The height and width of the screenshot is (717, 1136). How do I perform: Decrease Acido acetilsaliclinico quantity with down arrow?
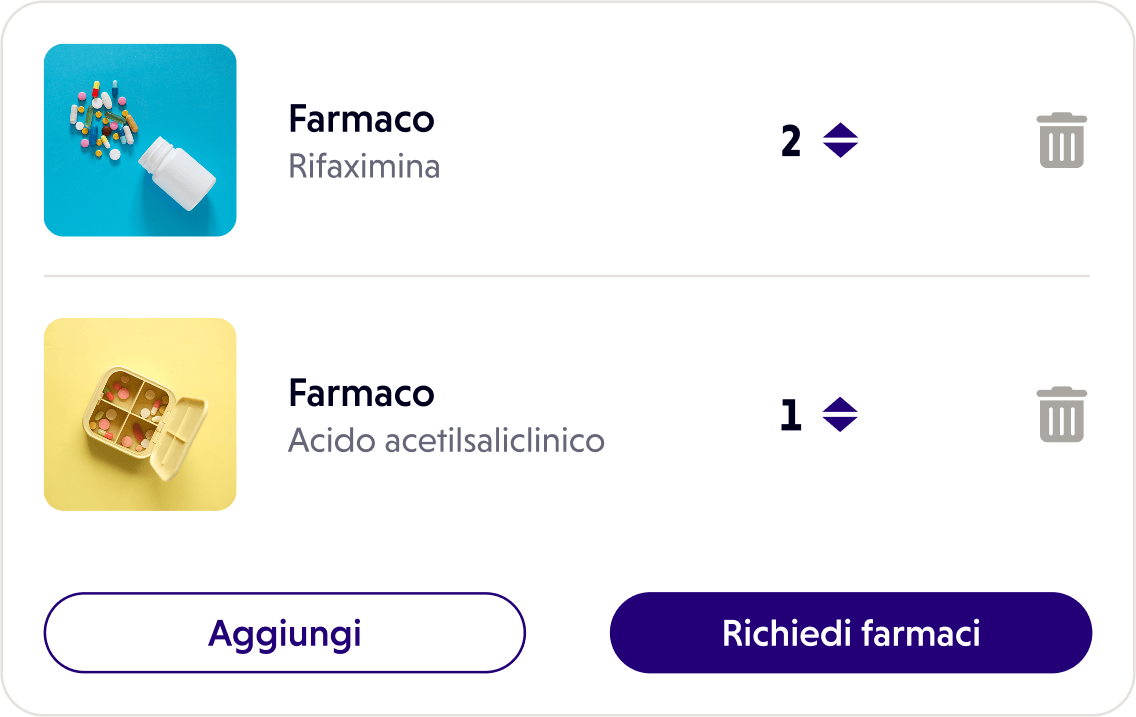coord(840,422)
